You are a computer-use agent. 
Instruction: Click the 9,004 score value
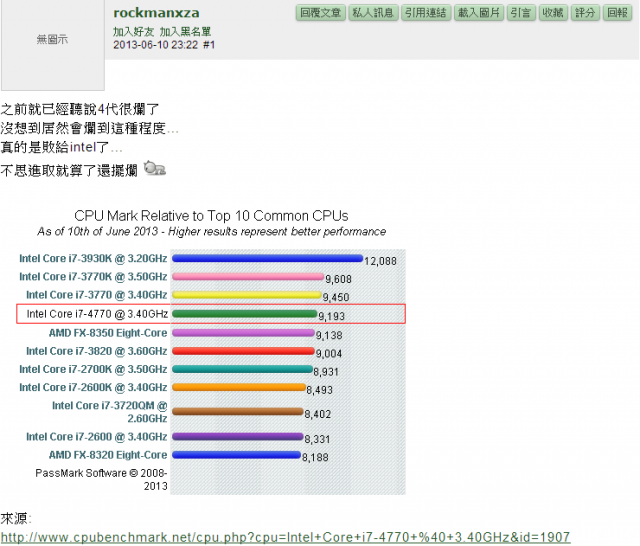pos(329,353)
